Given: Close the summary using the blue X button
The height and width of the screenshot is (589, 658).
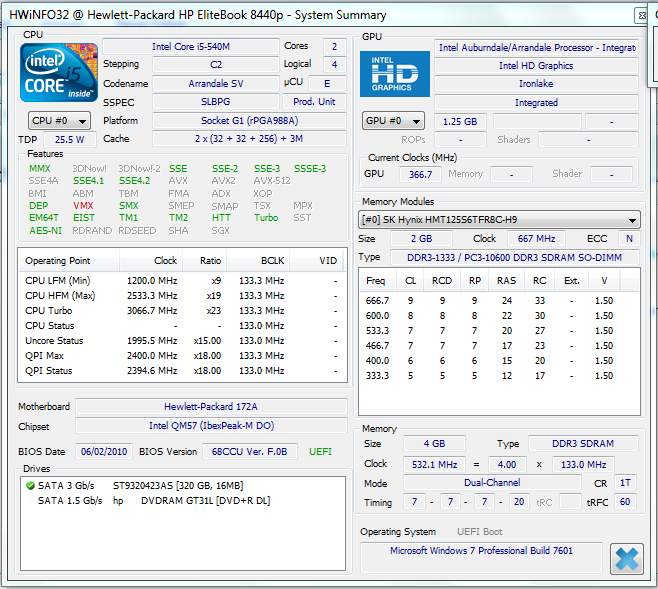Looking at the screenshot, I should point(627,559).
